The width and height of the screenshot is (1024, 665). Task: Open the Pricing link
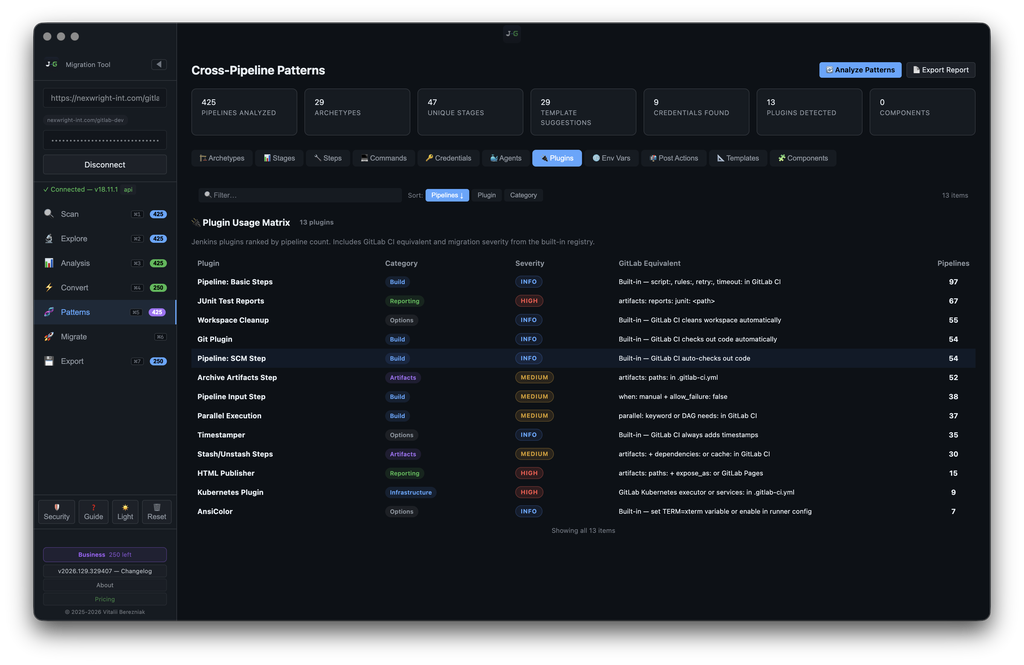click(x=104, y=599)
